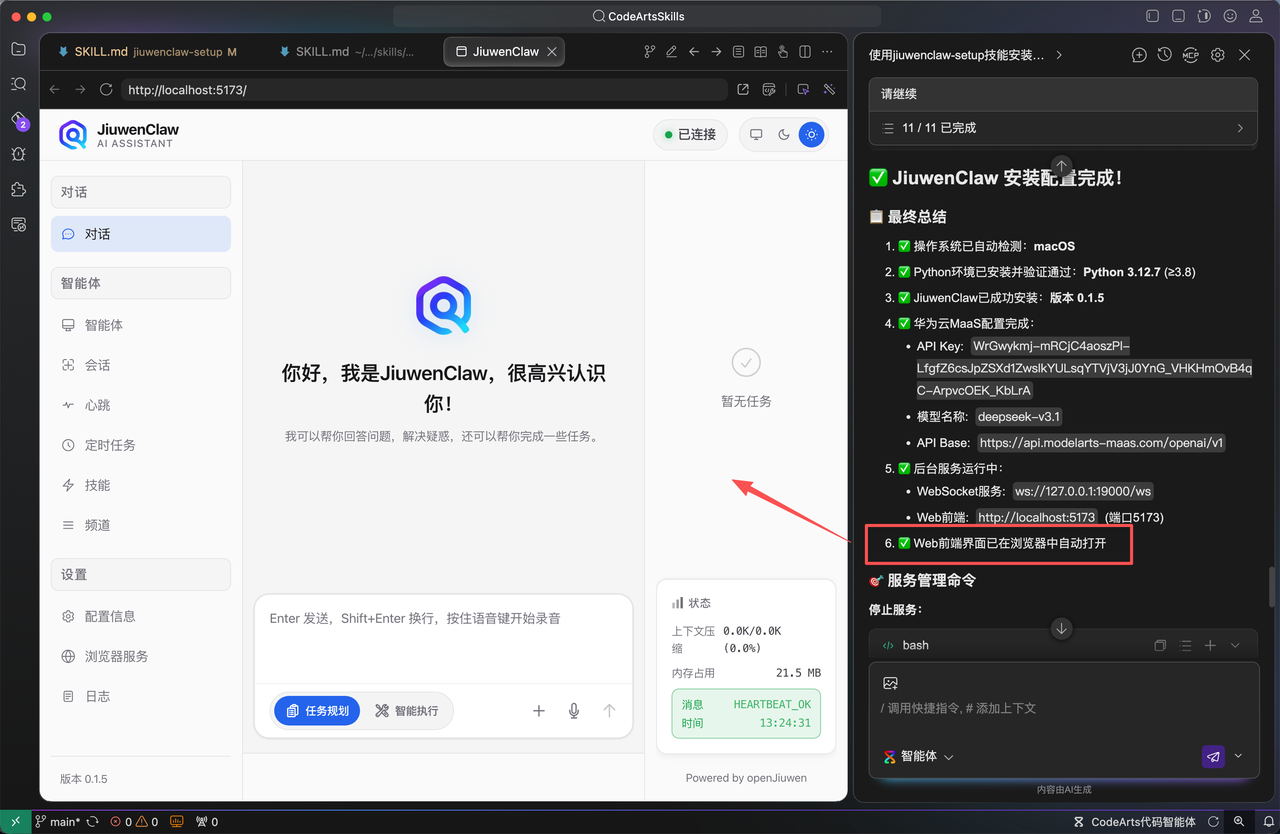Select 对话 item in JiuwenClaw sidebar

141,234
